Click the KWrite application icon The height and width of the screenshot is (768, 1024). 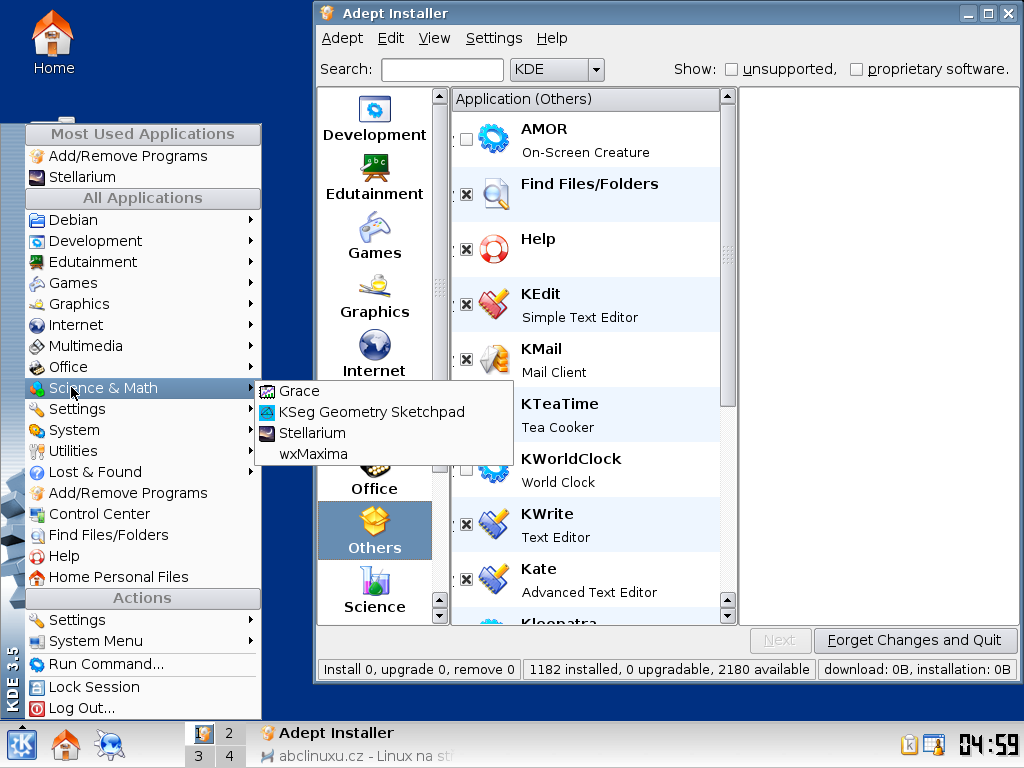point(494,524)
